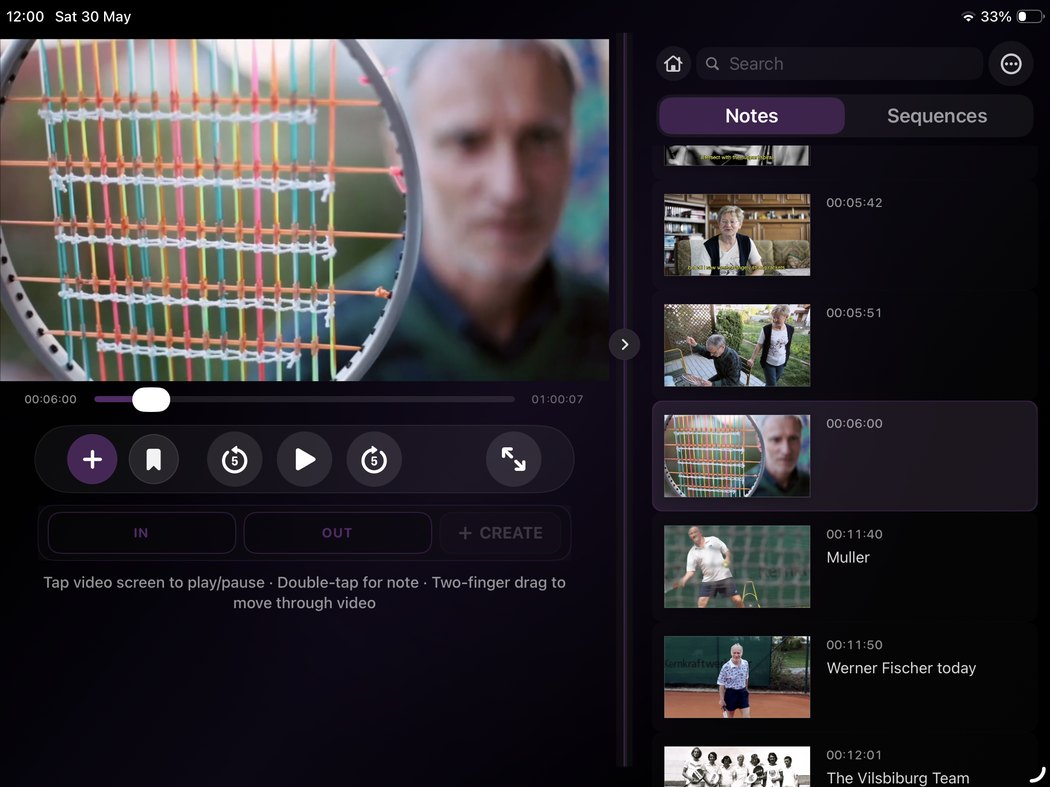Tap the battery indicator icon

pos(1030,17)
